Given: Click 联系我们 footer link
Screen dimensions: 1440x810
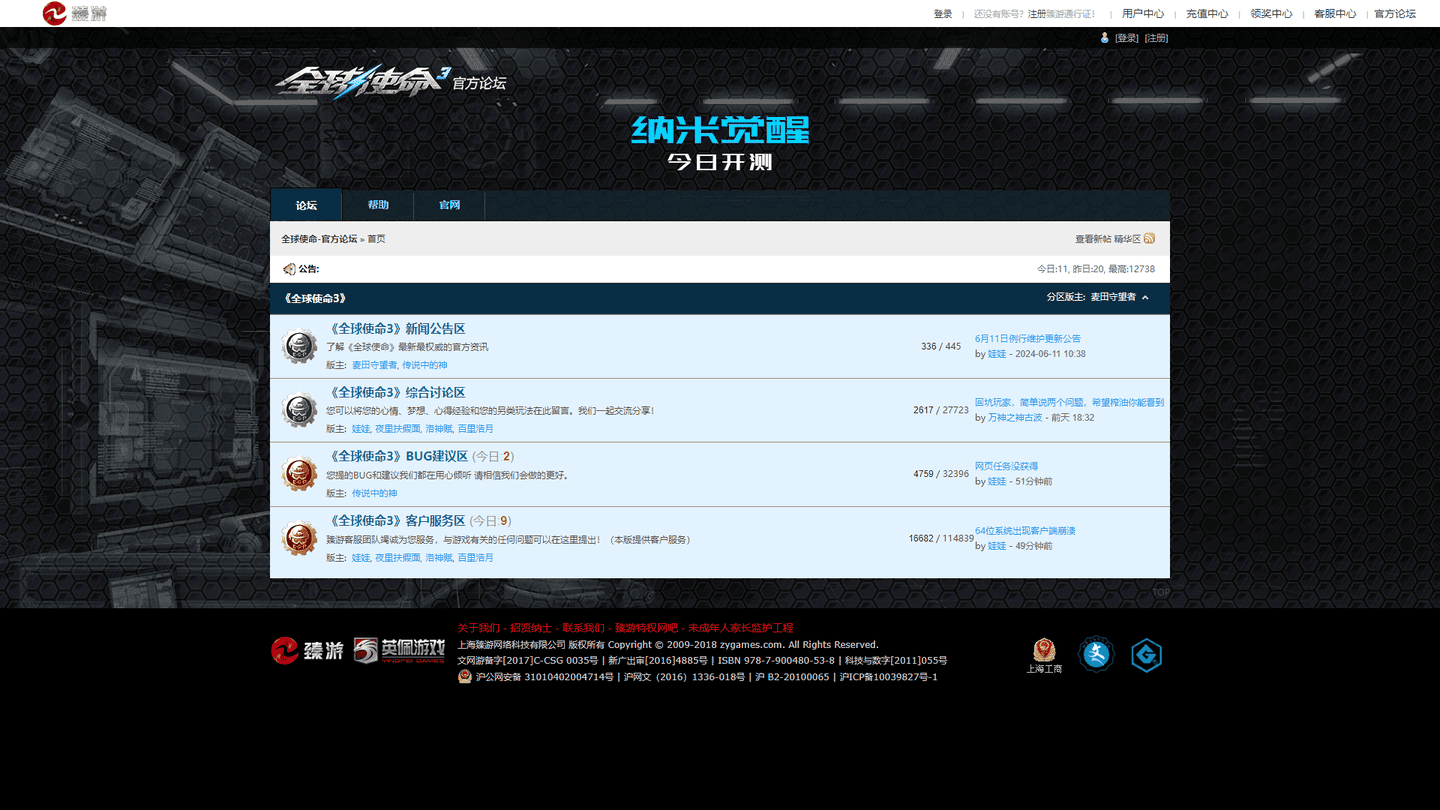Looking at the screenshot, I should click(x=583, y=628).
